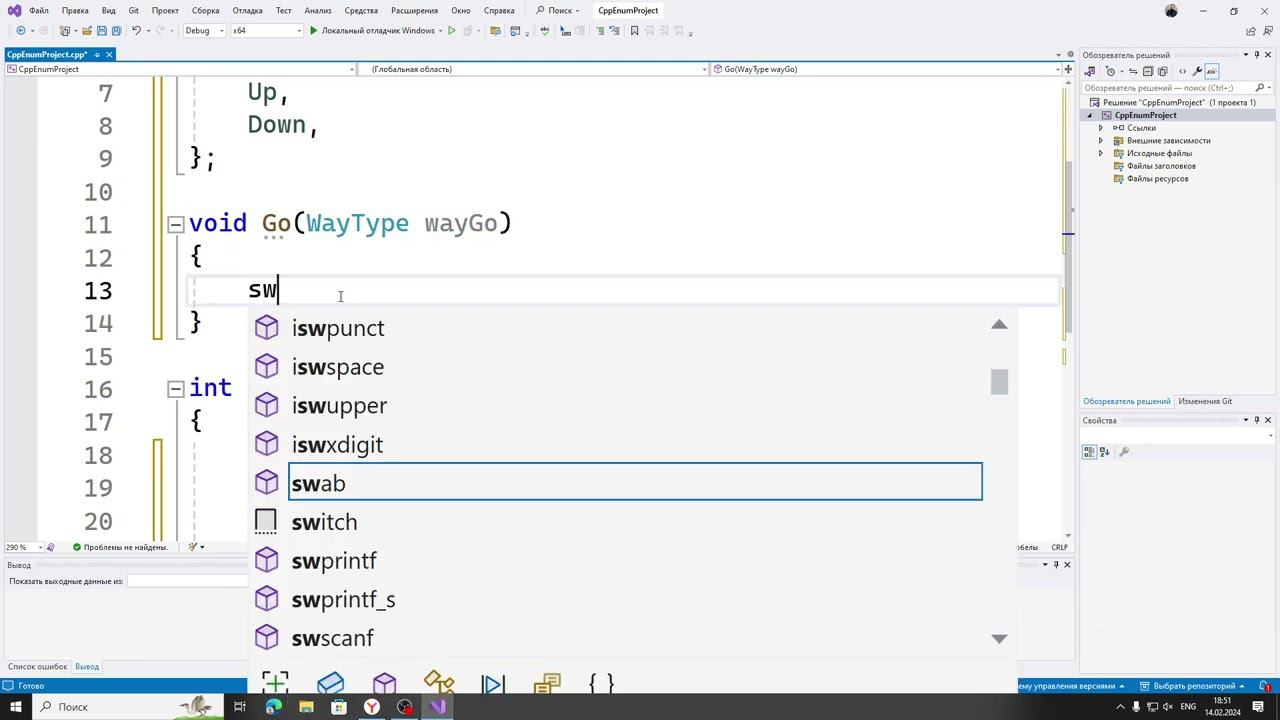Open the Go(WayType wayGo) member dropdown

tap(886, 69)
